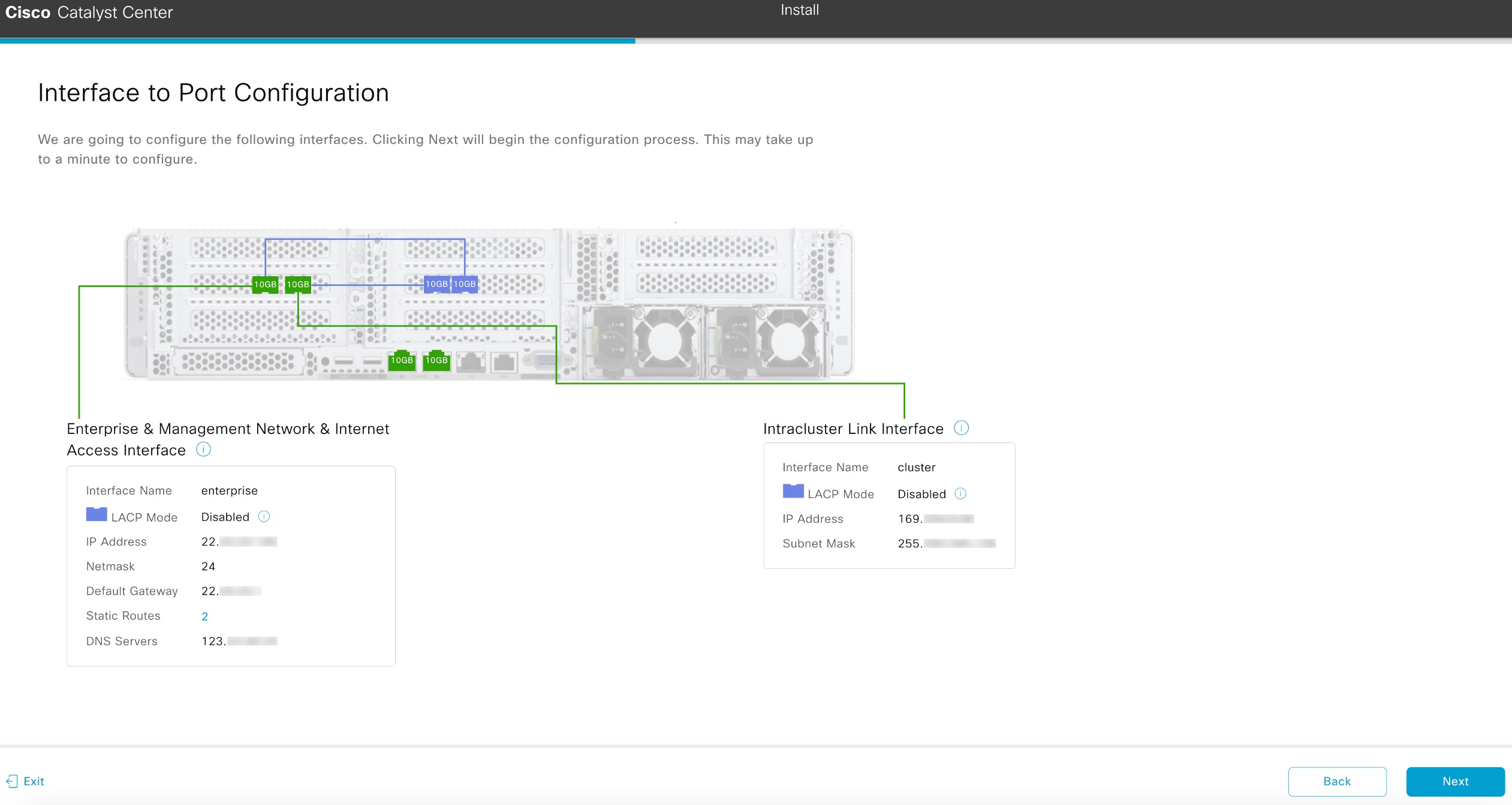
Task: Click the second blue 10GB port label
Action: click(465, 284)
